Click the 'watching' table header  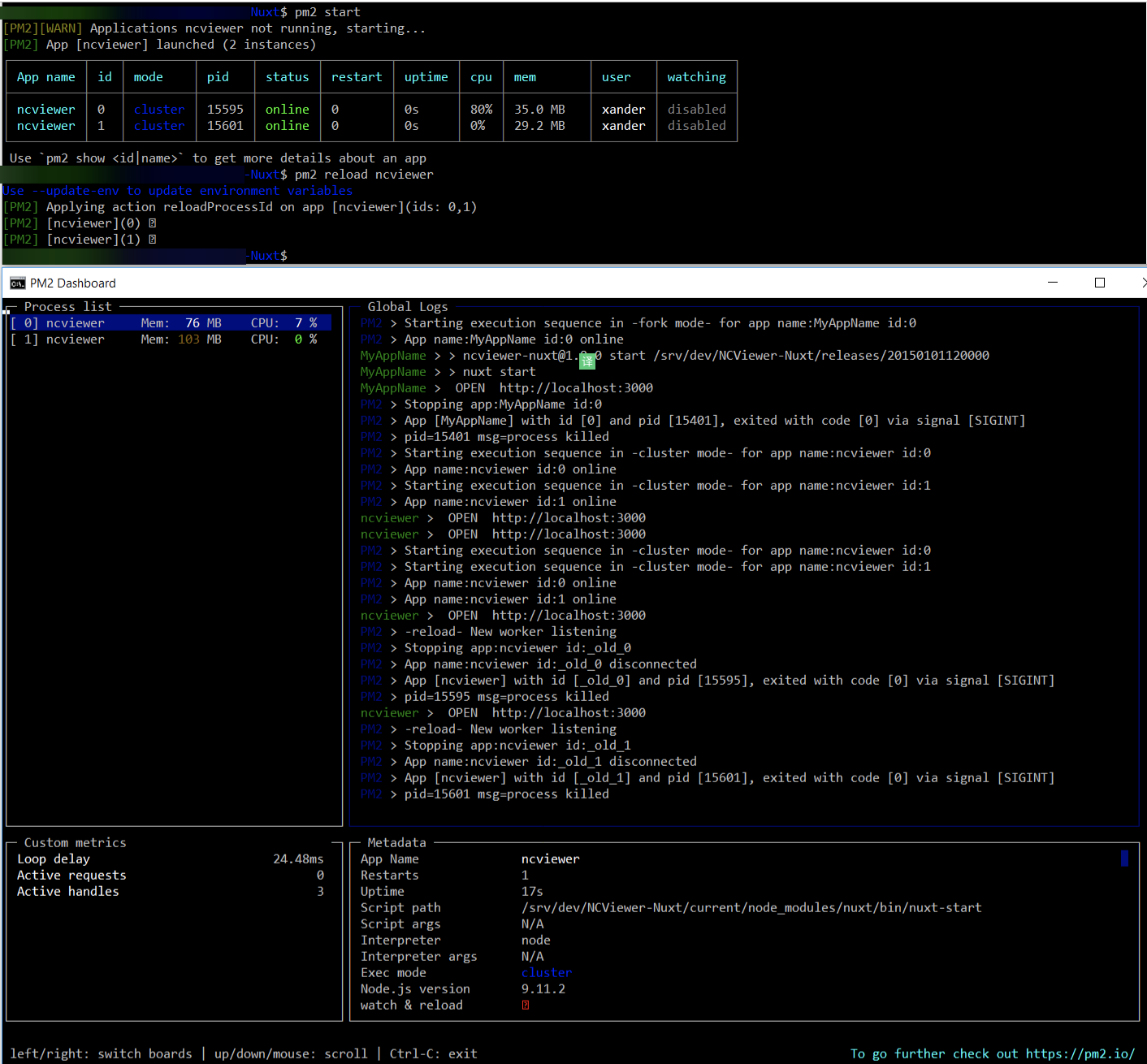[x=697, y=77]
